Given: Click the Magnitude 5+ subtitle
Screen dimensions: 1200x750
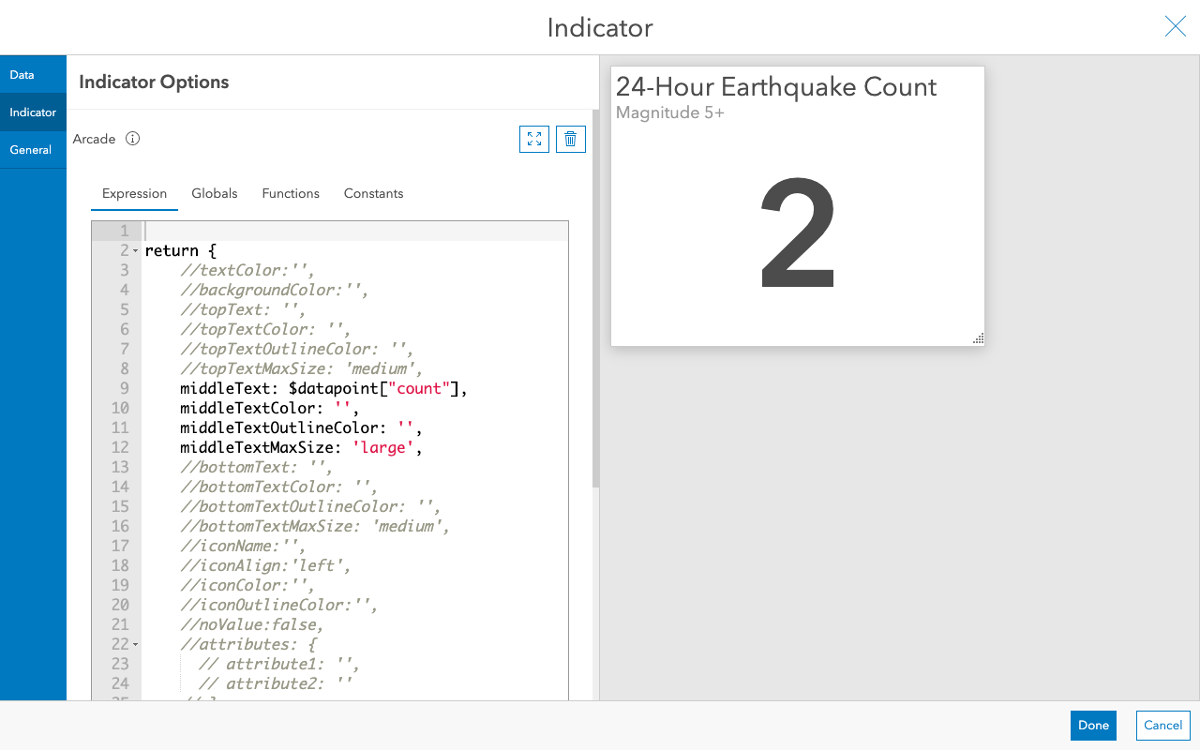Looking at the screenshot, I should (x=670, y=113).
